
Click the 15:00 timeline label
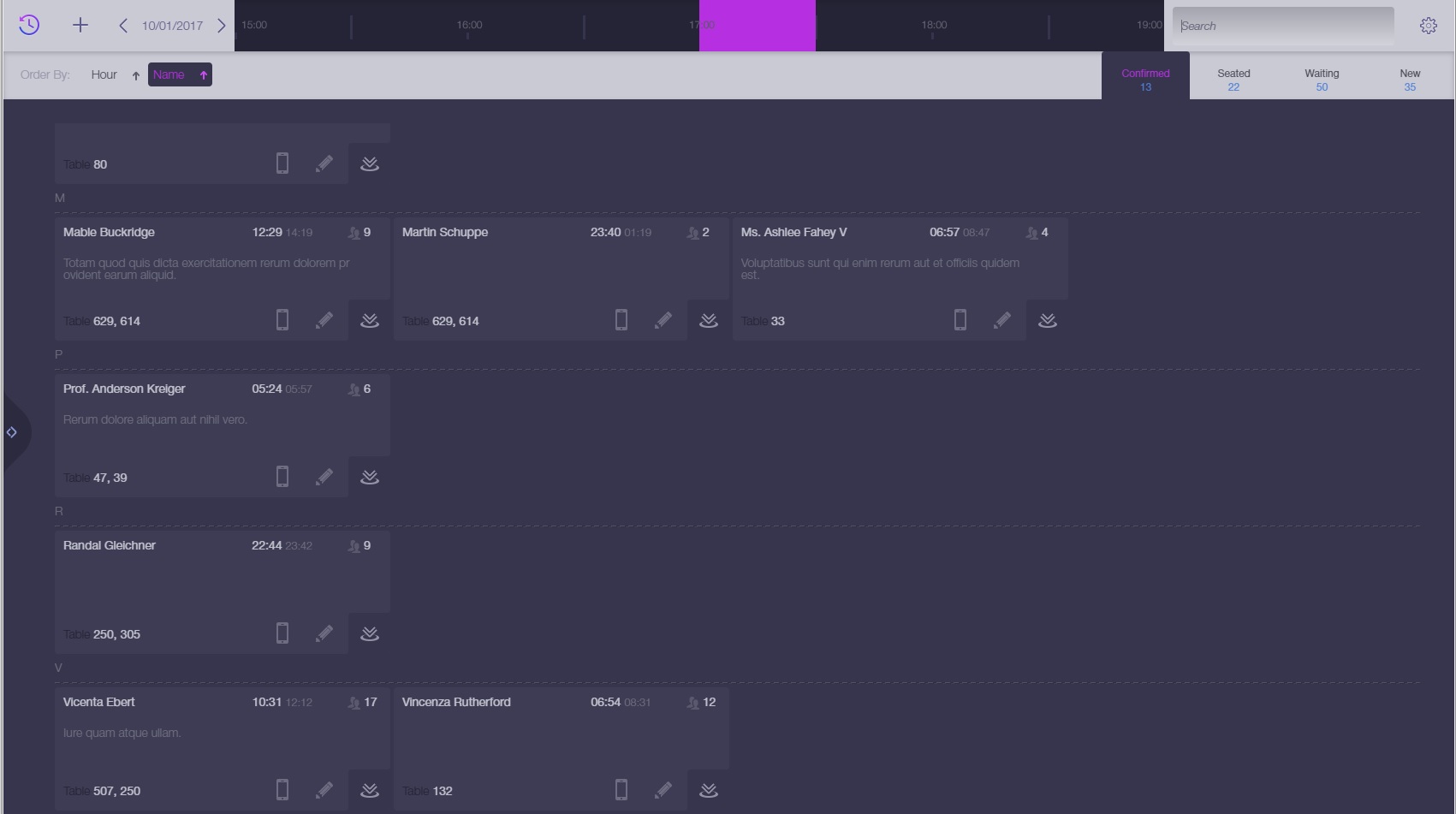point(254,25)
